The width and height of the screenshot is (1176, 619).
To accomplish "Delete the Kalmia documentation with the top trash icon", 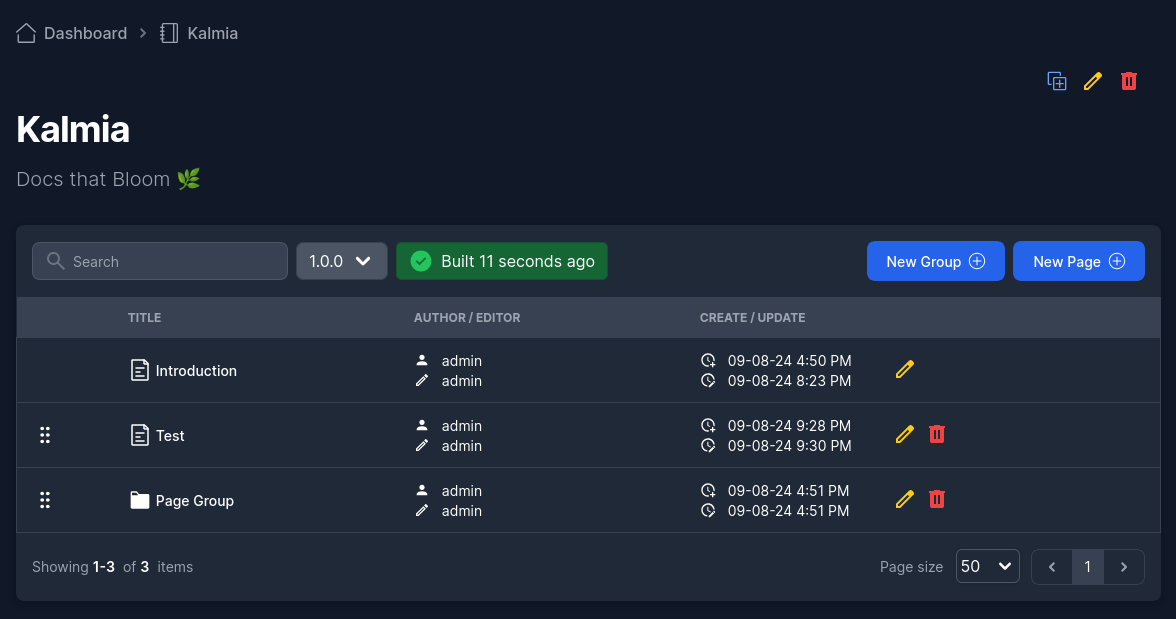I will [1129, 81].
